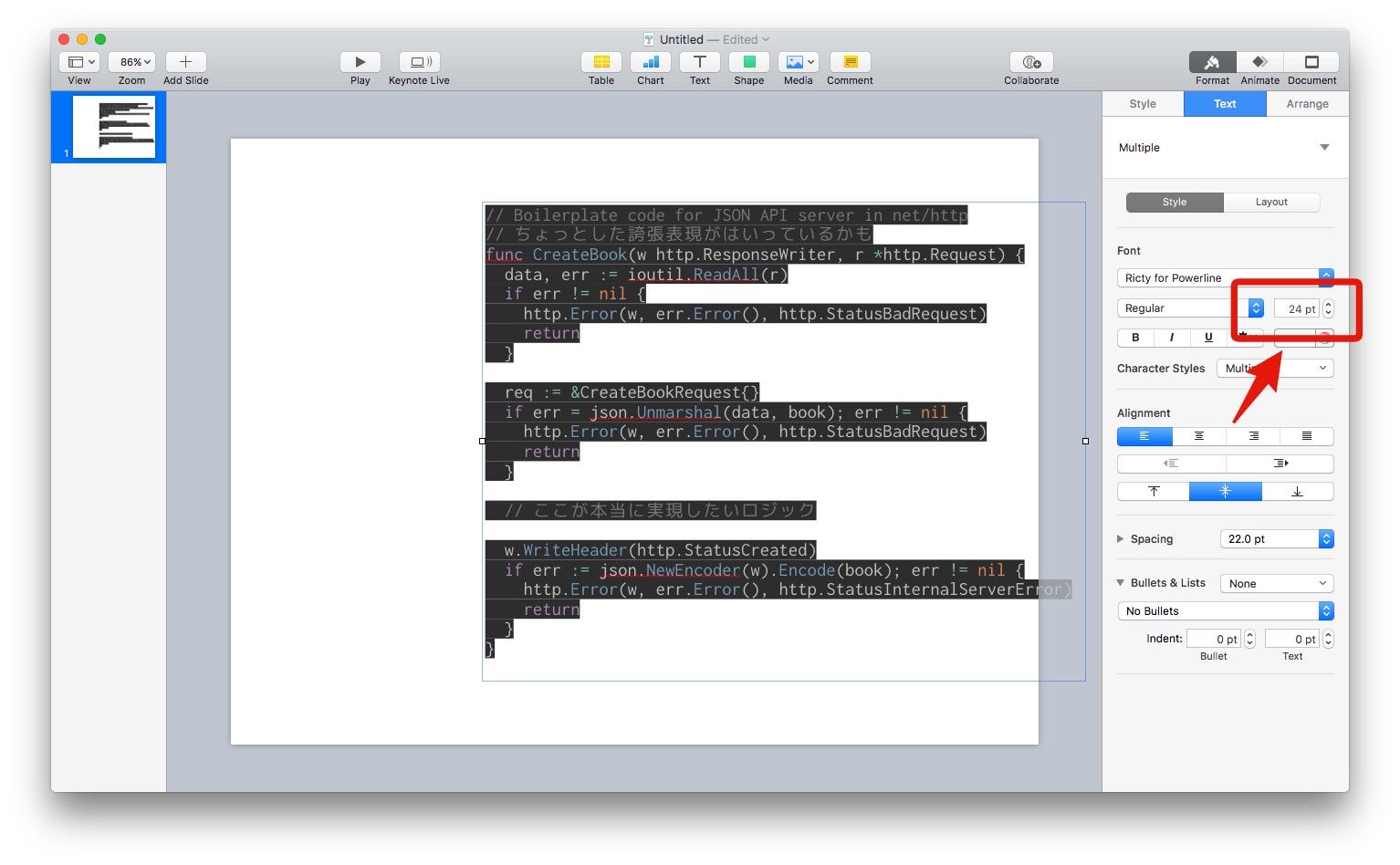The width and height of the screenshot is (1400, 865).
Task: Click the Bullet indent 0 pt field
Action: (1214, 639)
